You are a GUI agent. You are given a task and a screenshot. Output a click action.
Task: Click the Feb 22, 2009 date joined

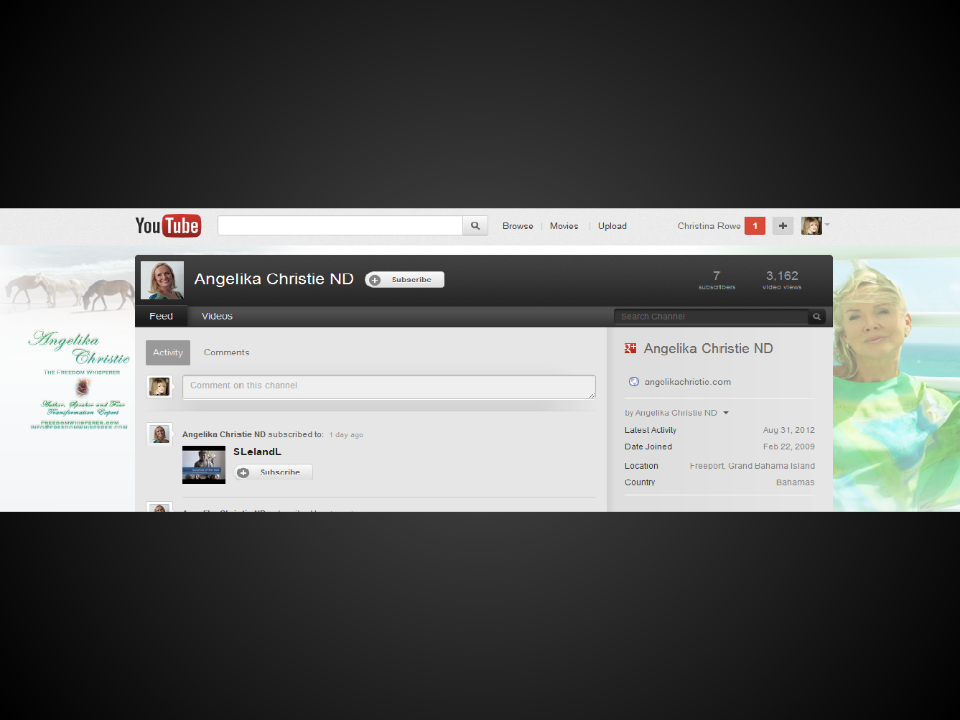point(789,447)
